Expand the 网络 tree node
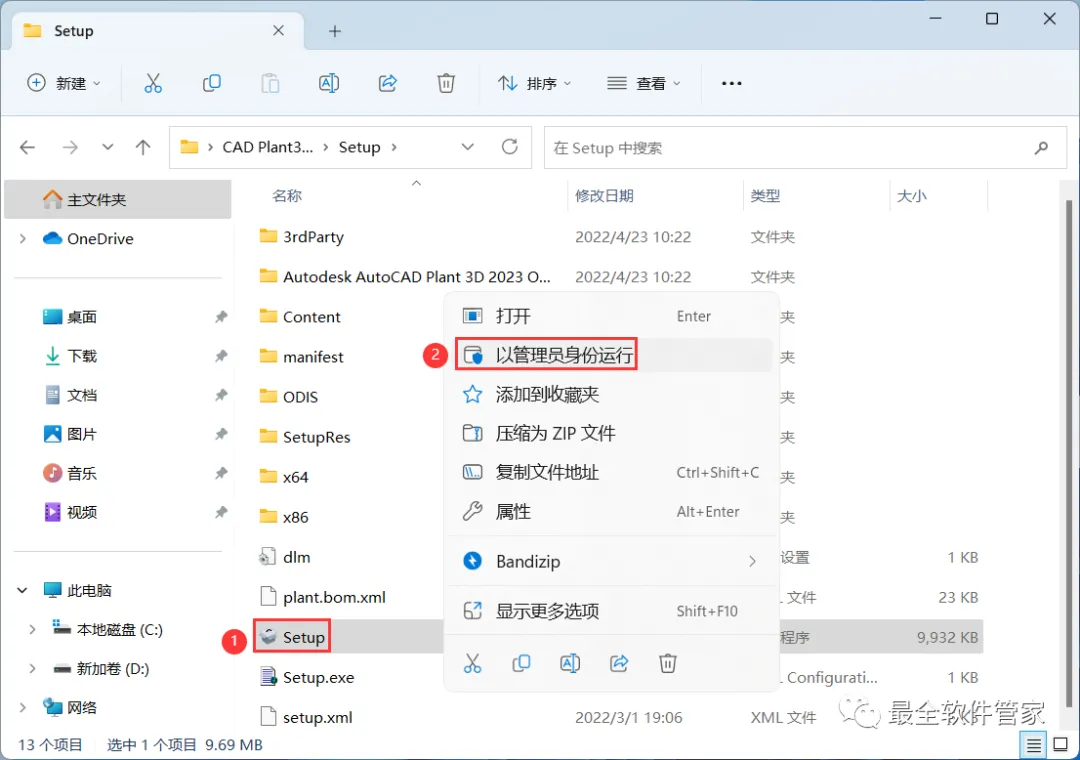Image resolution: width=1080 pixels, height=760 pixels. 23,708
